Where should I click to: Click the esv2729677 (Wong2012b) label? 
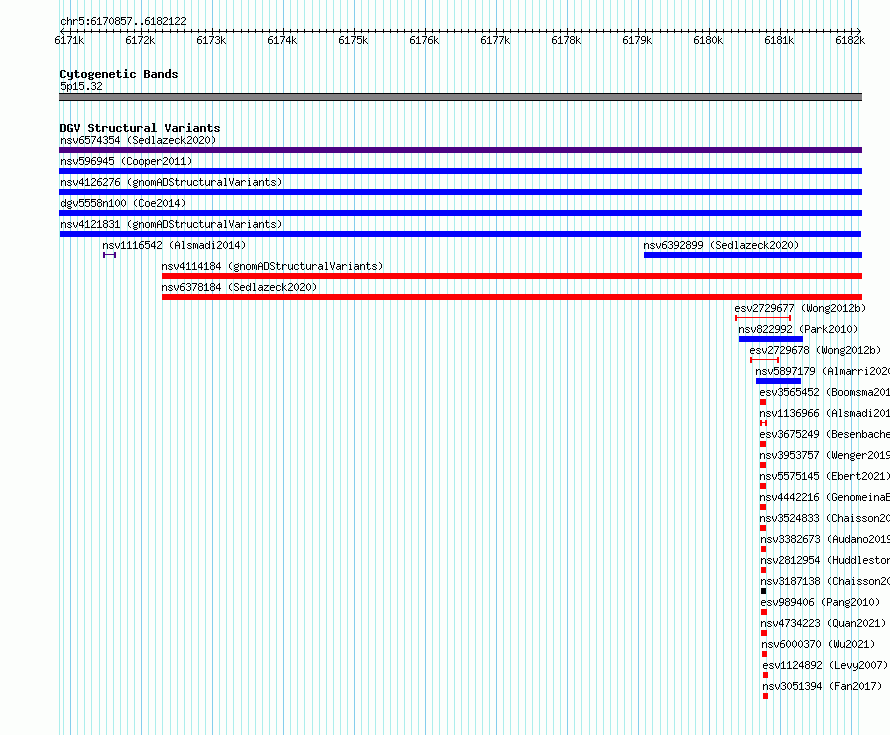tap(800, 308)
